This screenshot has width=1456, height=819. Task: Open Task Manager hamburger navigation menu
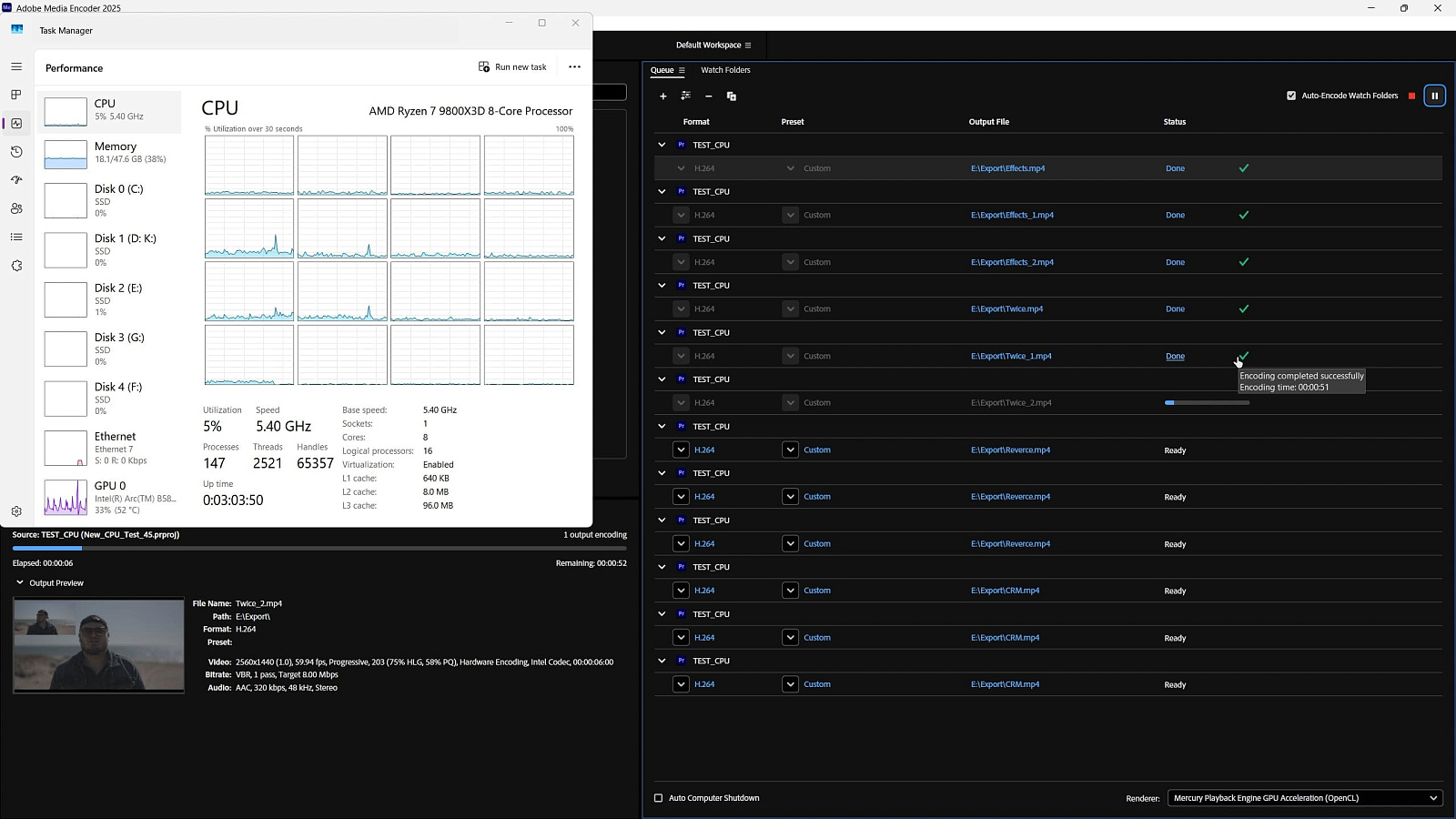16,66
